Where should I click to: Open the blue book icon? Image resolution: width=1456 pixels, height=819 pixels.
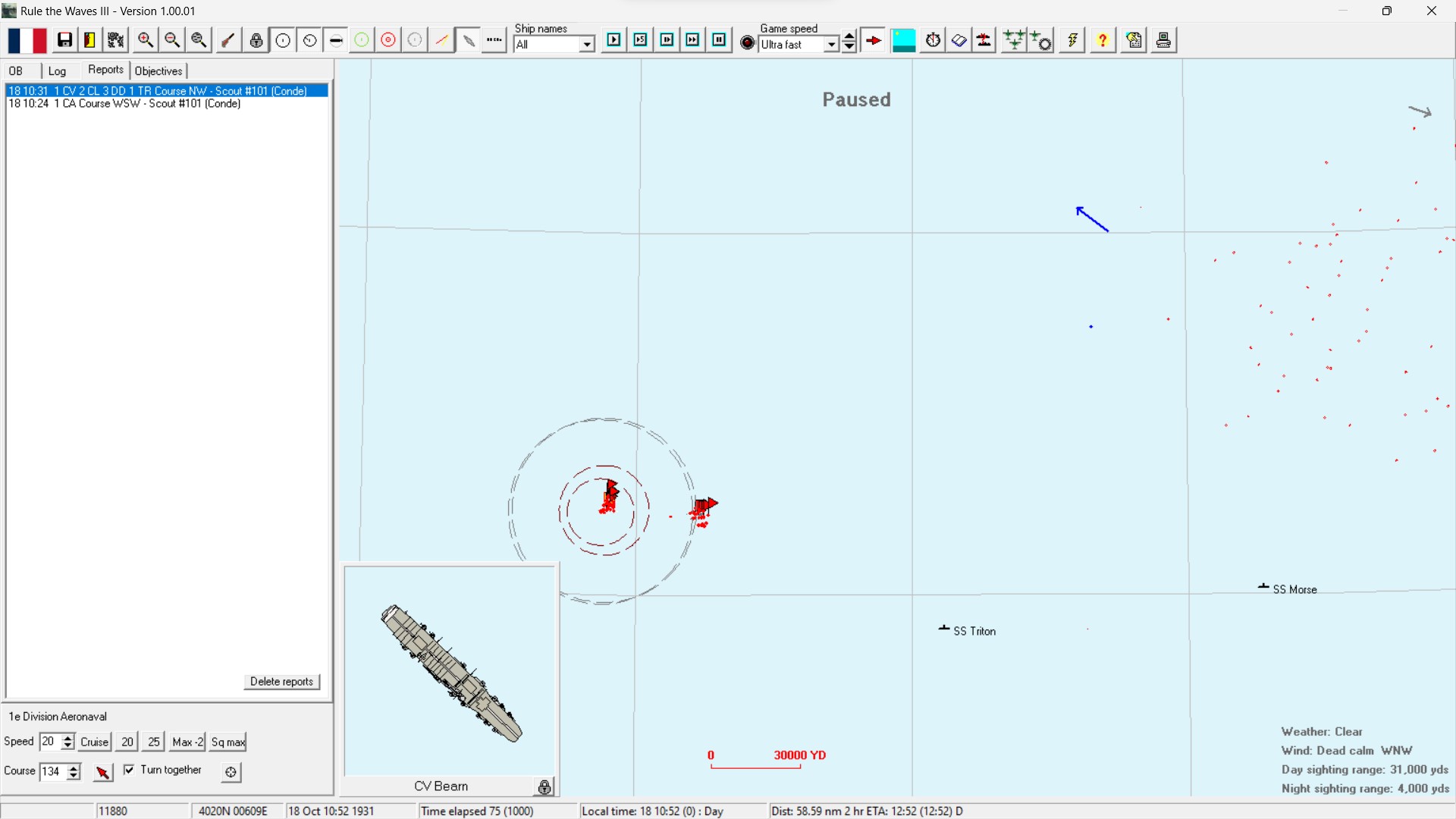pyautogui.click(x=959, y=40)
